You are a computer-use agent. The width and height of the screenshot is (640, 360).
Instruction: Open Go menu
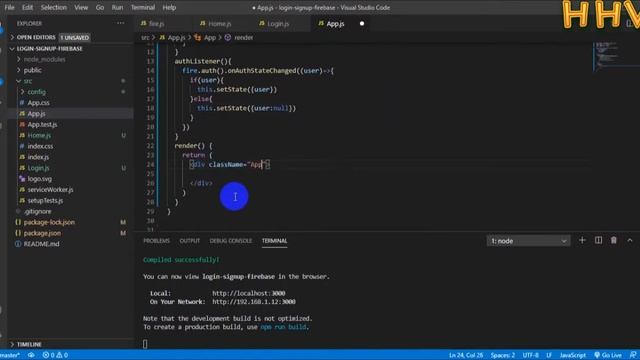click(100, 7)
